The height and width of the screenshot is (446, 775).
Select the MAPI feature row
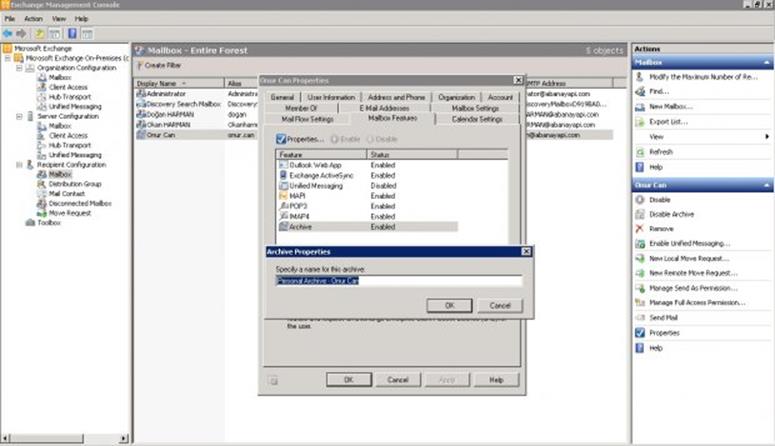[x=367, y=196]
